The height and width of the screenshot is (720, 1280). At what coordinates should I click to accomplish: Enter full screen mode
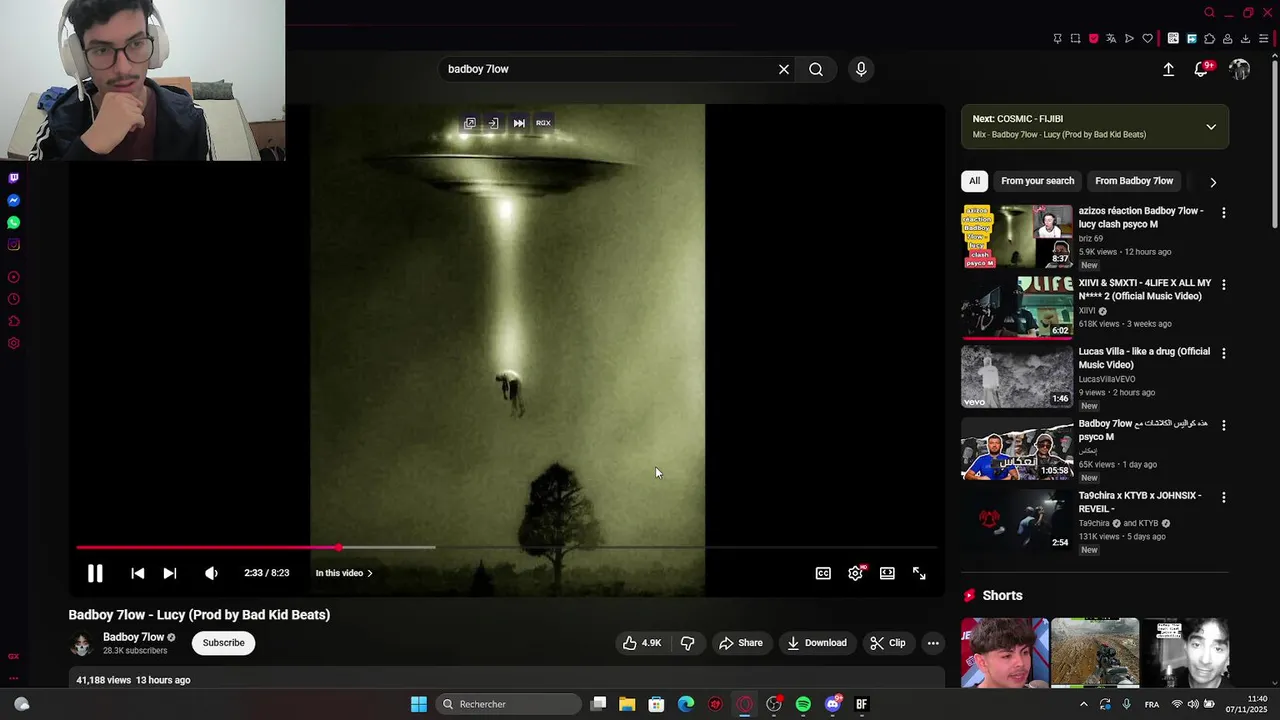coord(919,573)
